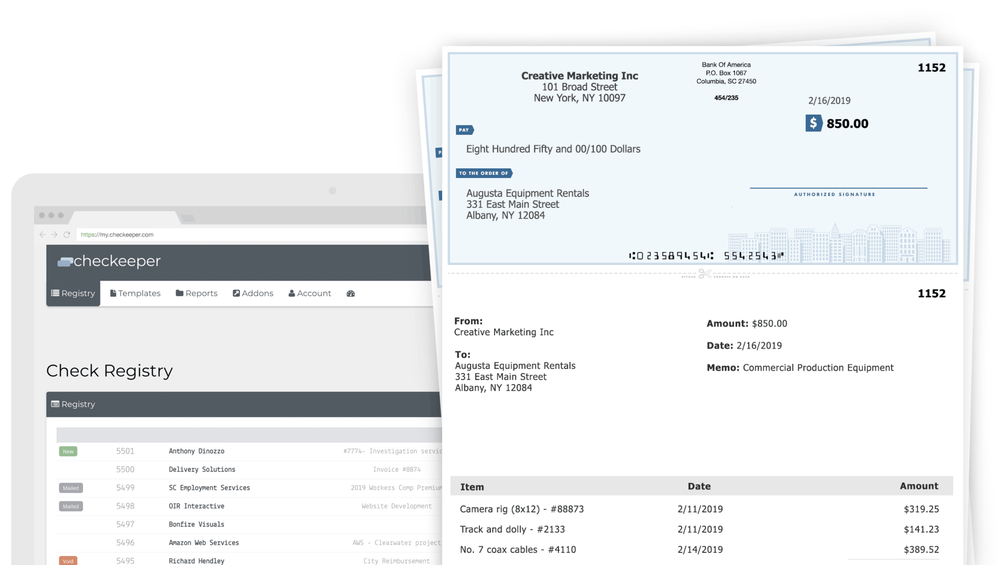Click the Camera rig (8x12) - #88873 item
Image resolution: width=1000 pixels, height=565 pixels.
tap(522, 510)
